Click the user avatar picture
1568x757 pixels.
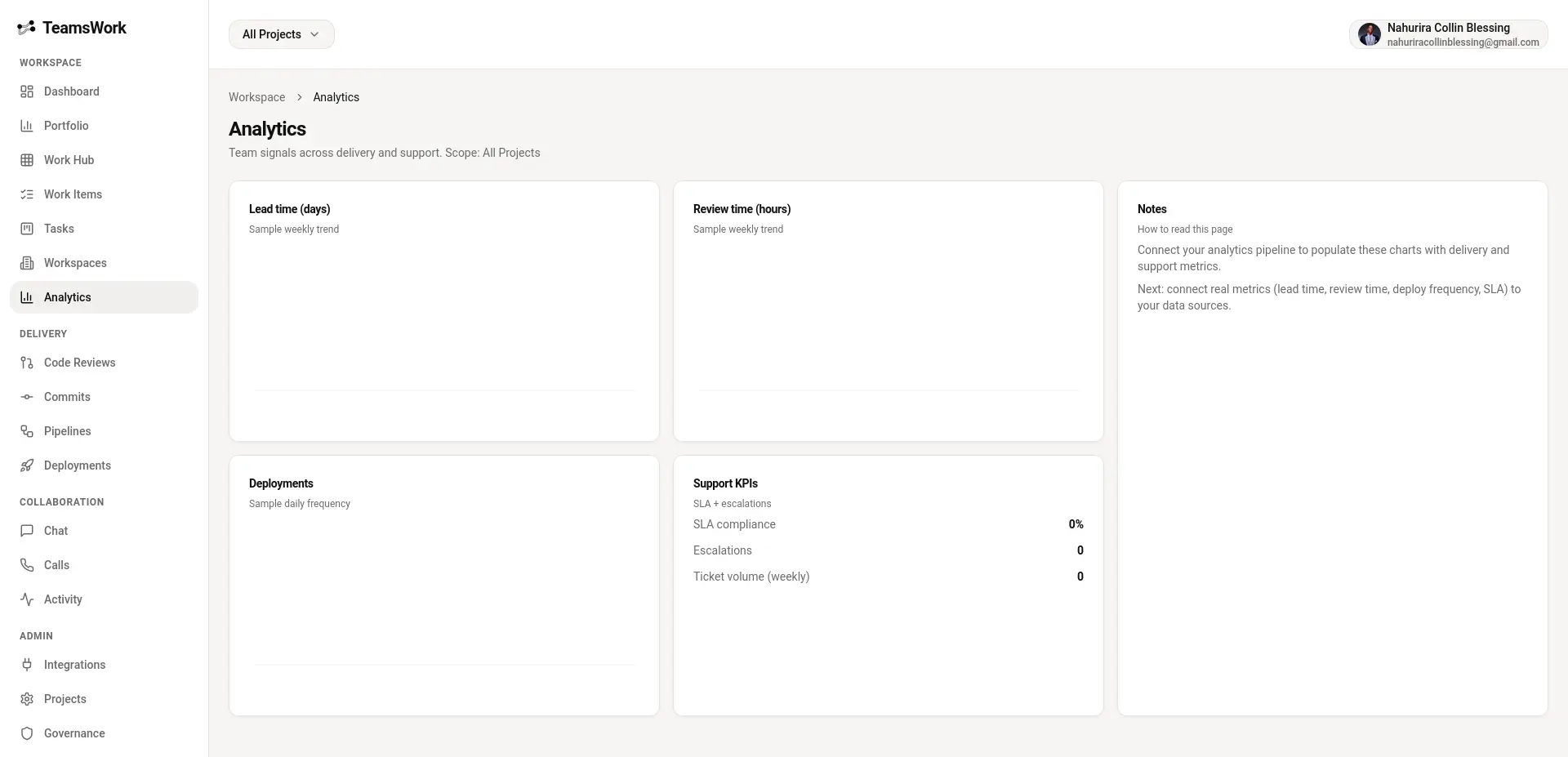tap(1370, 34)
